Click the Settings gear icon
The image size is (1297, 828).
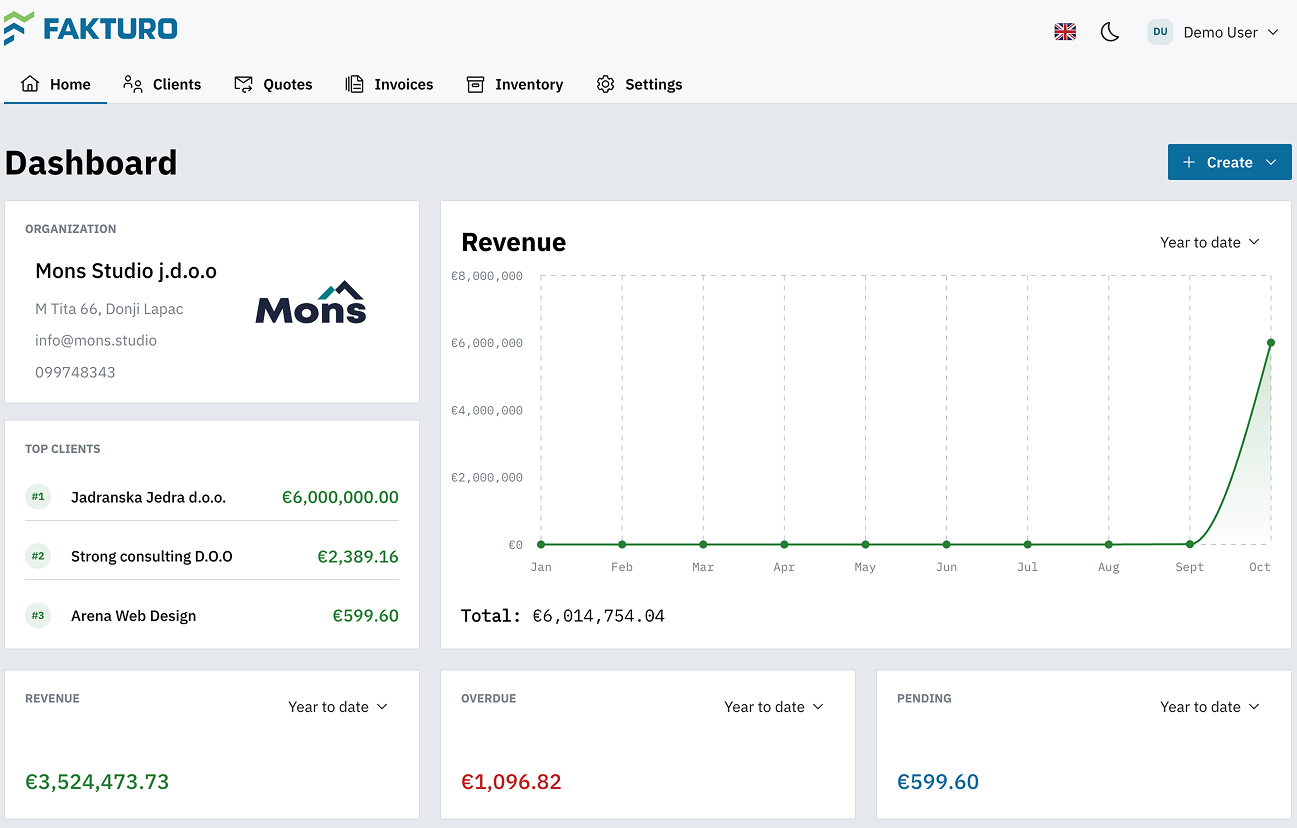605,84
